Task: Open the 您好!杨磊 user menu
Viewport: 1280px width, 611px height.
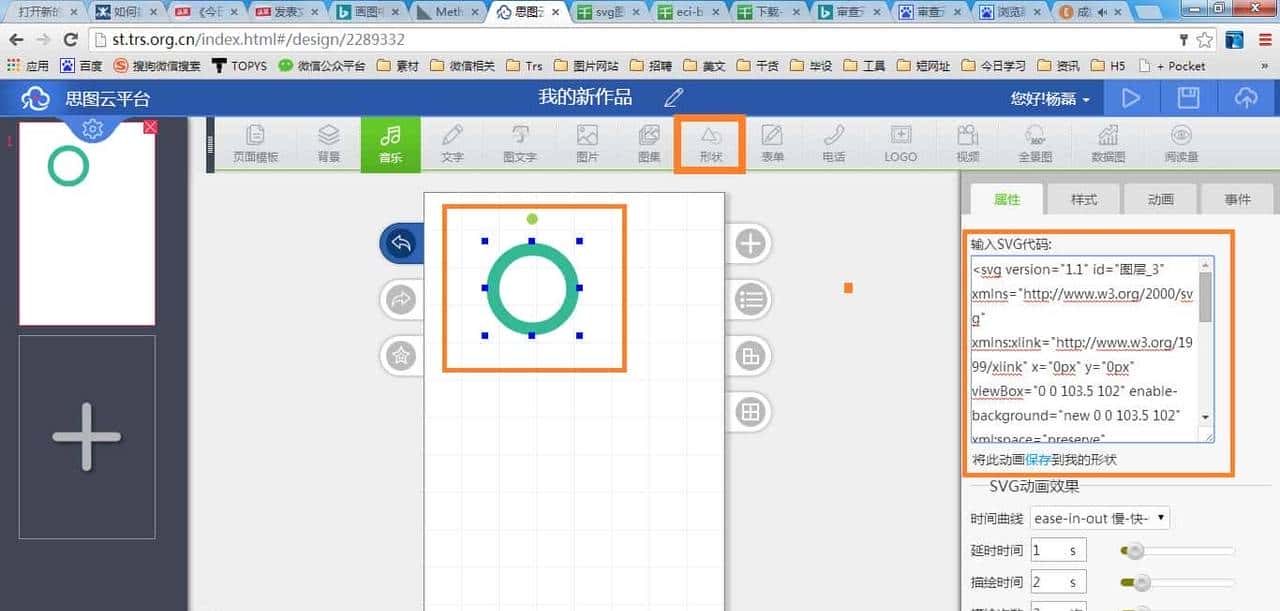Action: coord(1050,99)
